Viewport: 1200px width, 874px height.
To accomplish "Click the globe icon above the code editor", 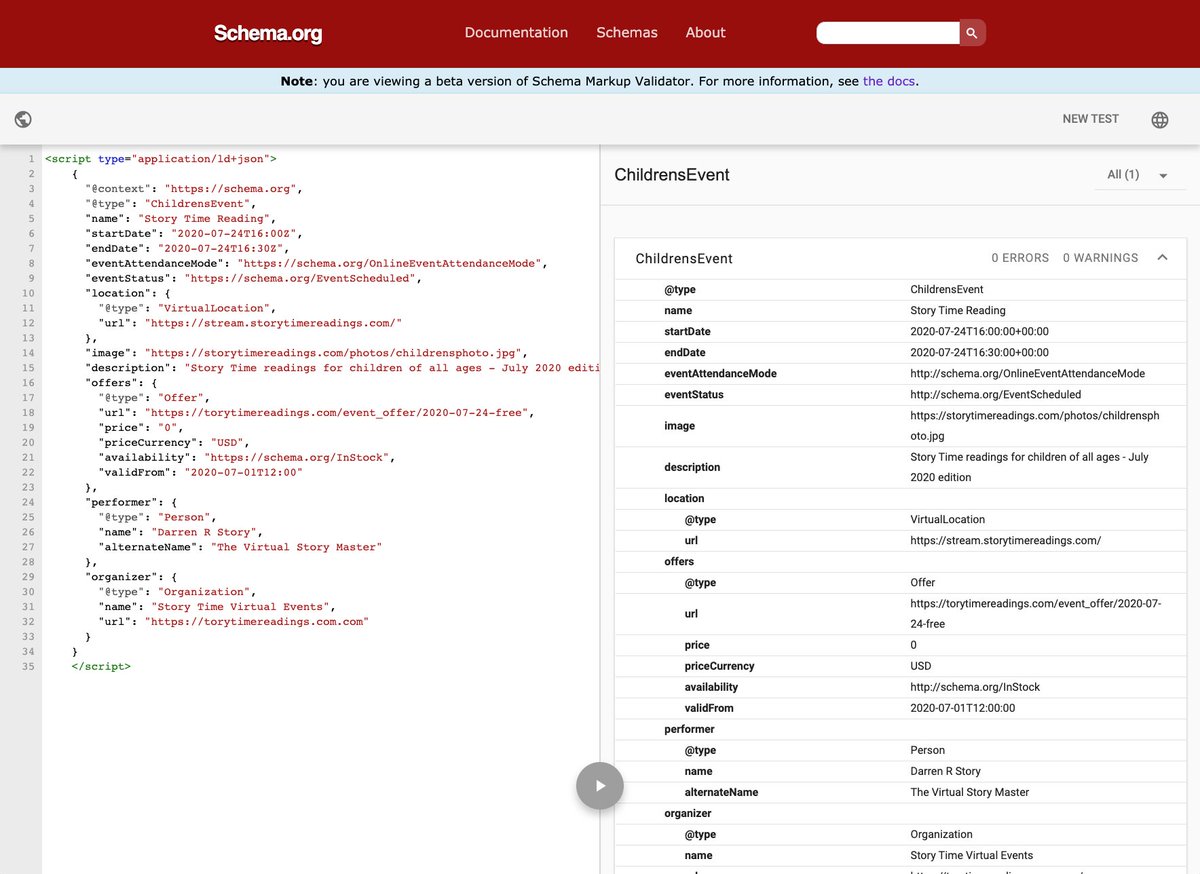I will tap(23, 119).
